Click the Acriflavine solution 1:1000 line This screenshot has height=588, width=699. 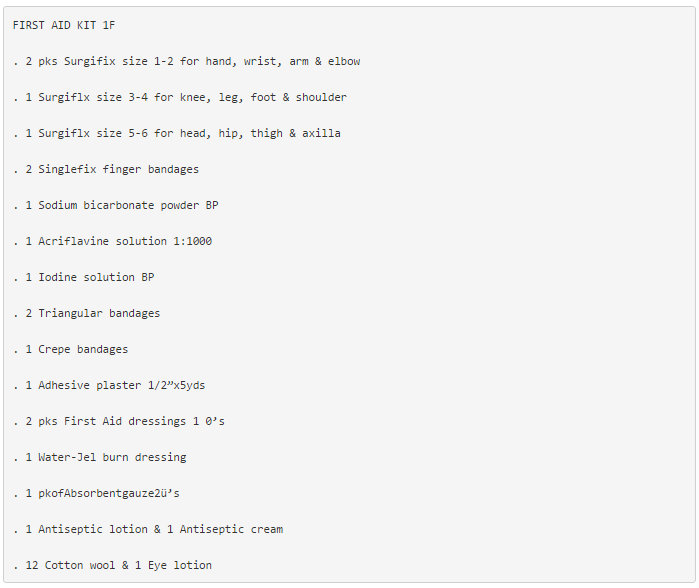click(x=112, y=242)
